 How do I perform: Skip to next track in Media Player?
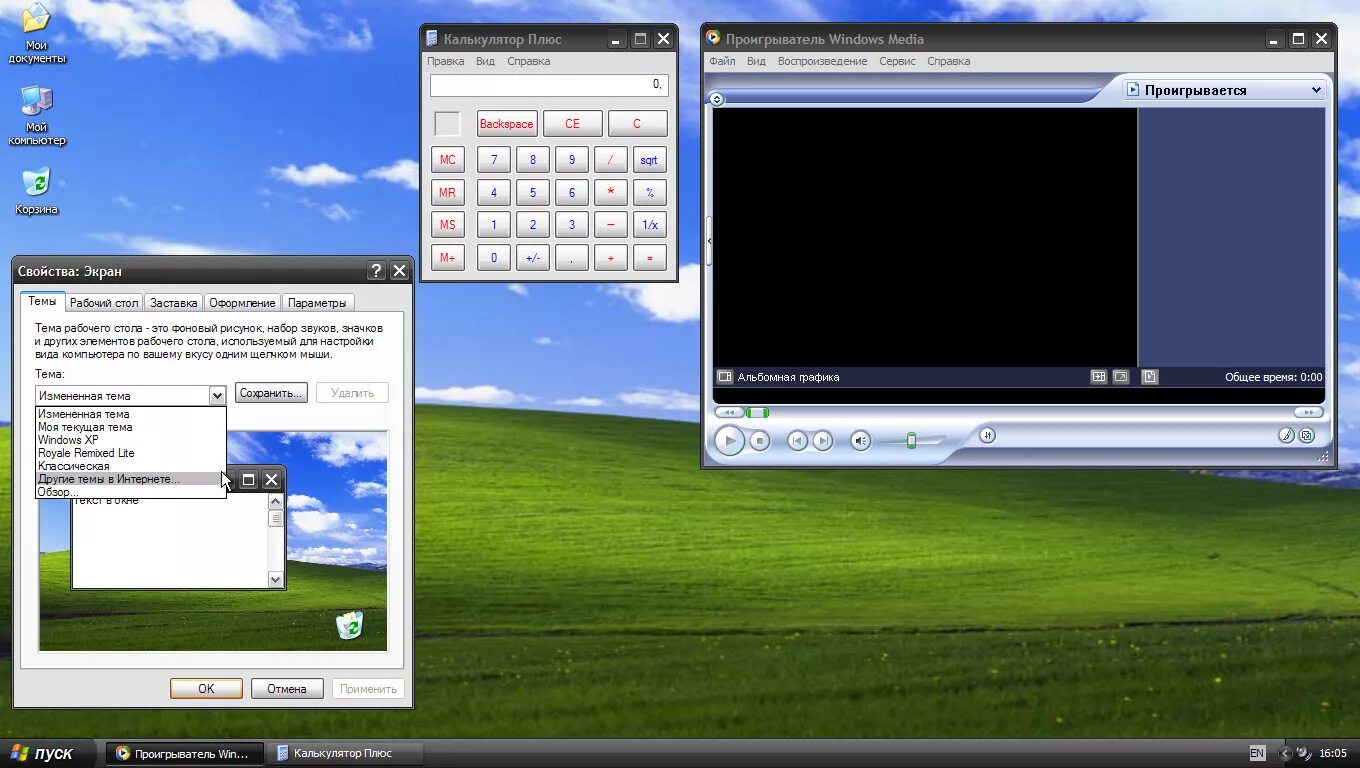tap(823, 440)
